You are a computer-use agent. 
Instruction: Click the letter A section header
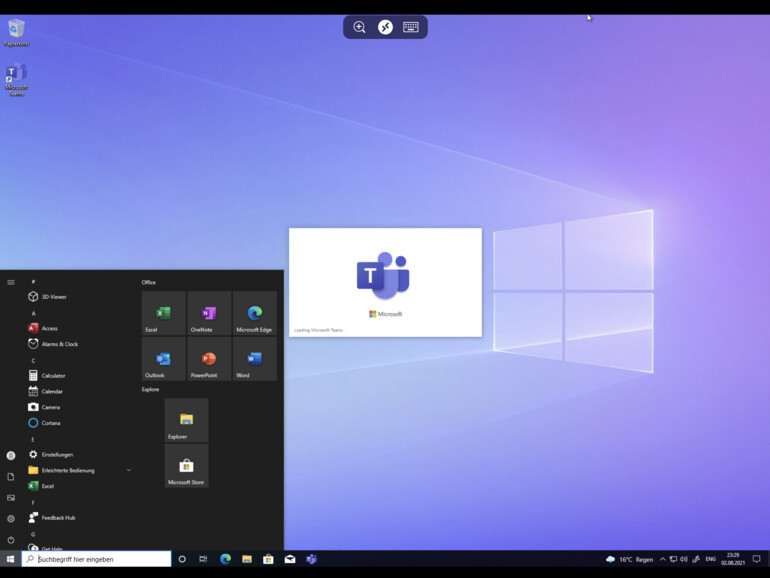coord(33,313)
